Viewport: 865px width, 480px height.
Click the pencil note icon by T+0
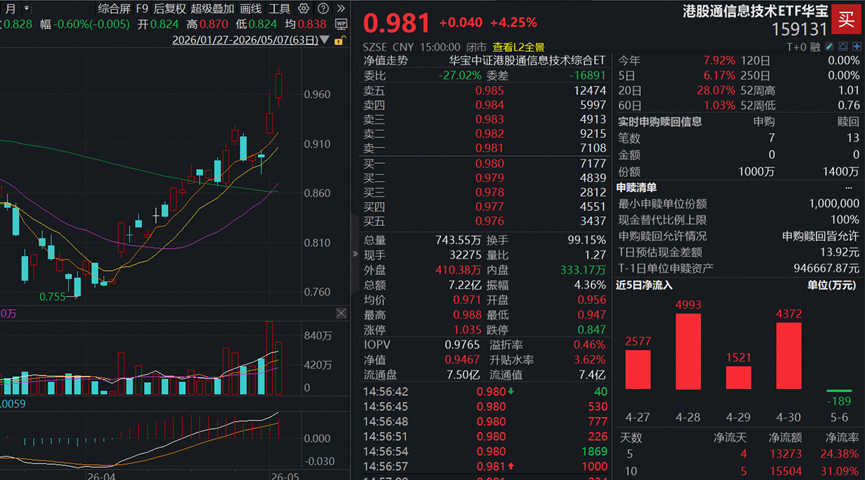(830, 47)
